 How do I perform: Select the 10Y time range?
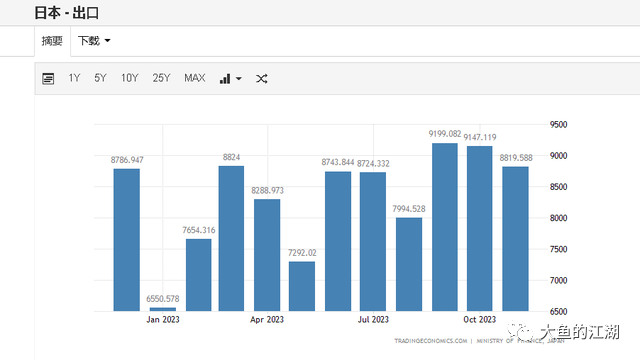(x=130, y=78)
